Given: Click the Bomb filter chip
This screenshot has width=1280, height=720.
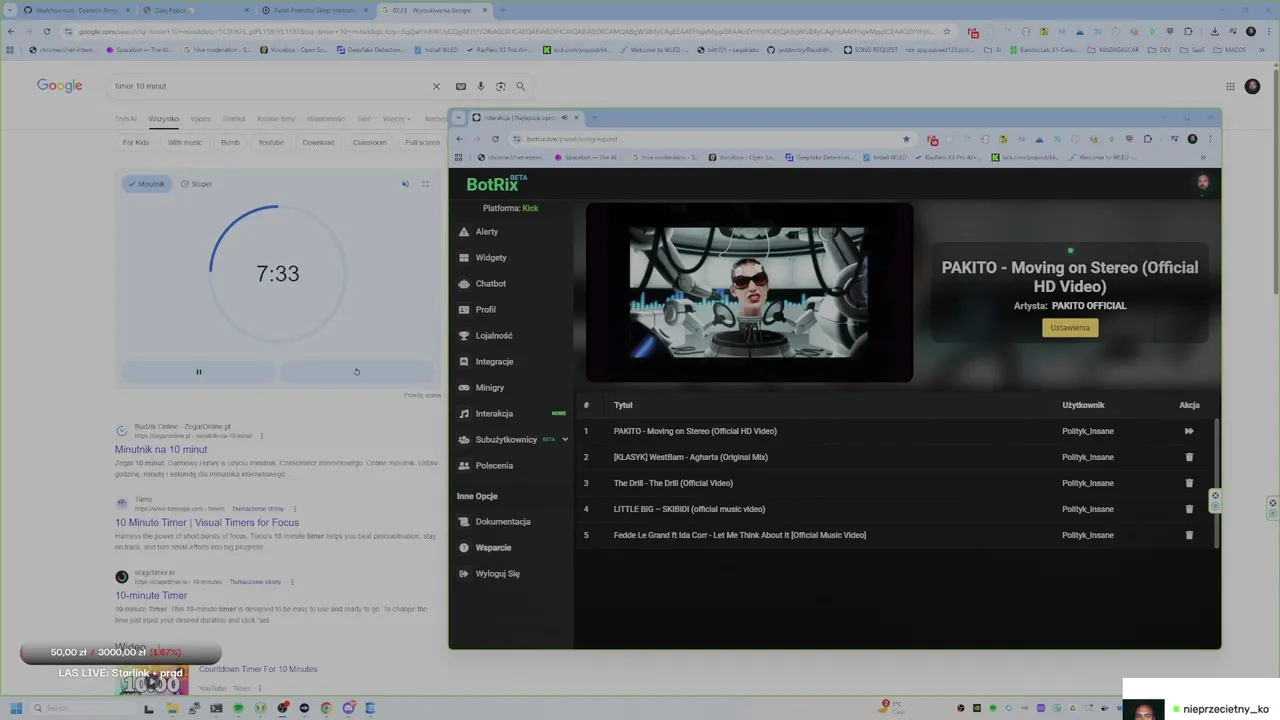Looking at the screenshot, I should click(230, 142).
